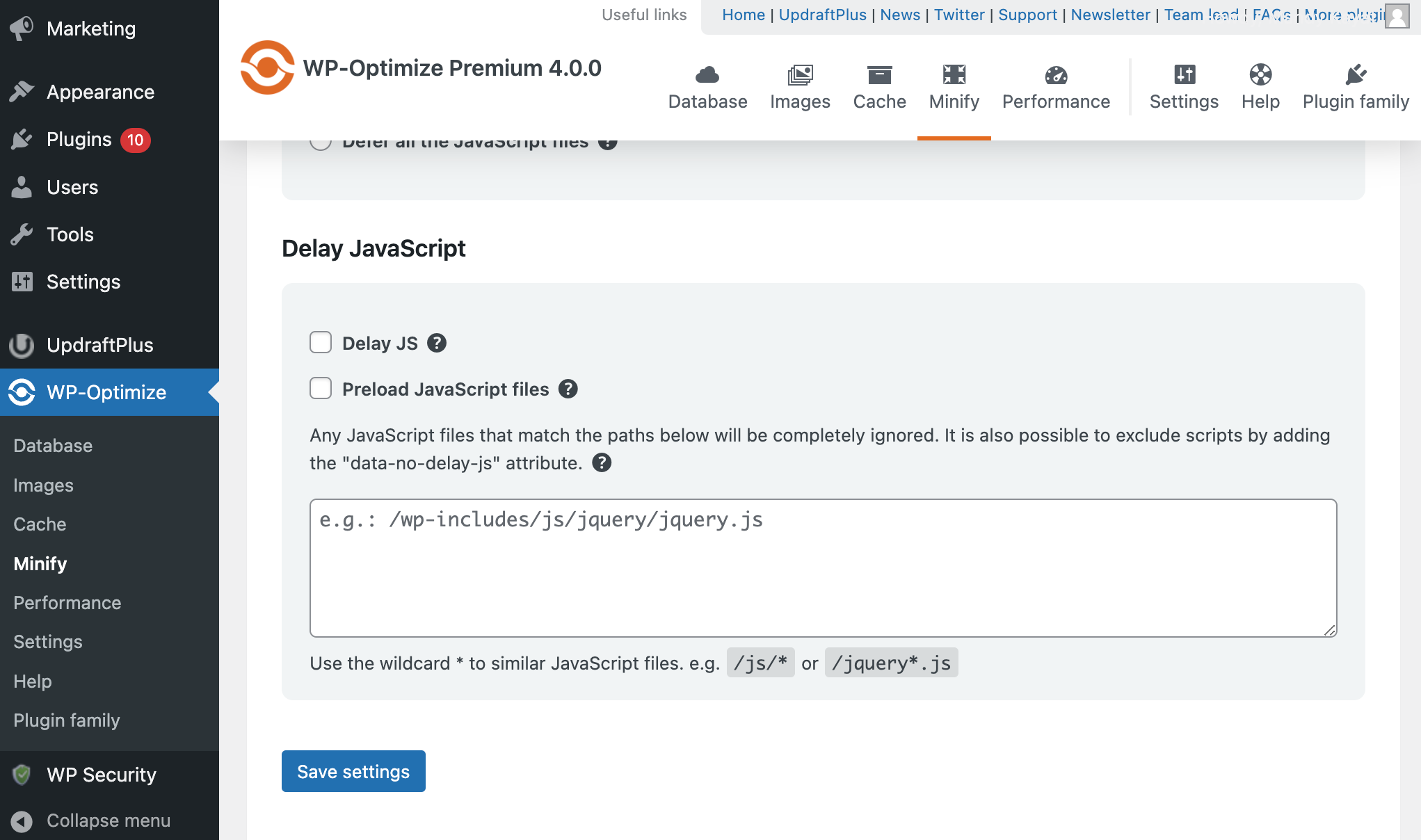Image resolution: width=1421 pixels, height=840 pixels.
Task: Open the Help lifebuoy icon
Action: pyautogui.click(x=1260, y=74)
